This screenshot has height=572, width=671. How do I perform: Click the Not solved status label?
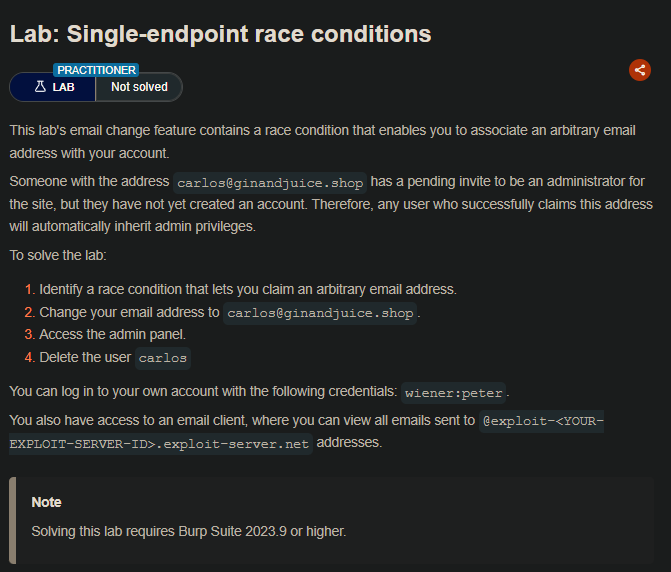[139, 87]
